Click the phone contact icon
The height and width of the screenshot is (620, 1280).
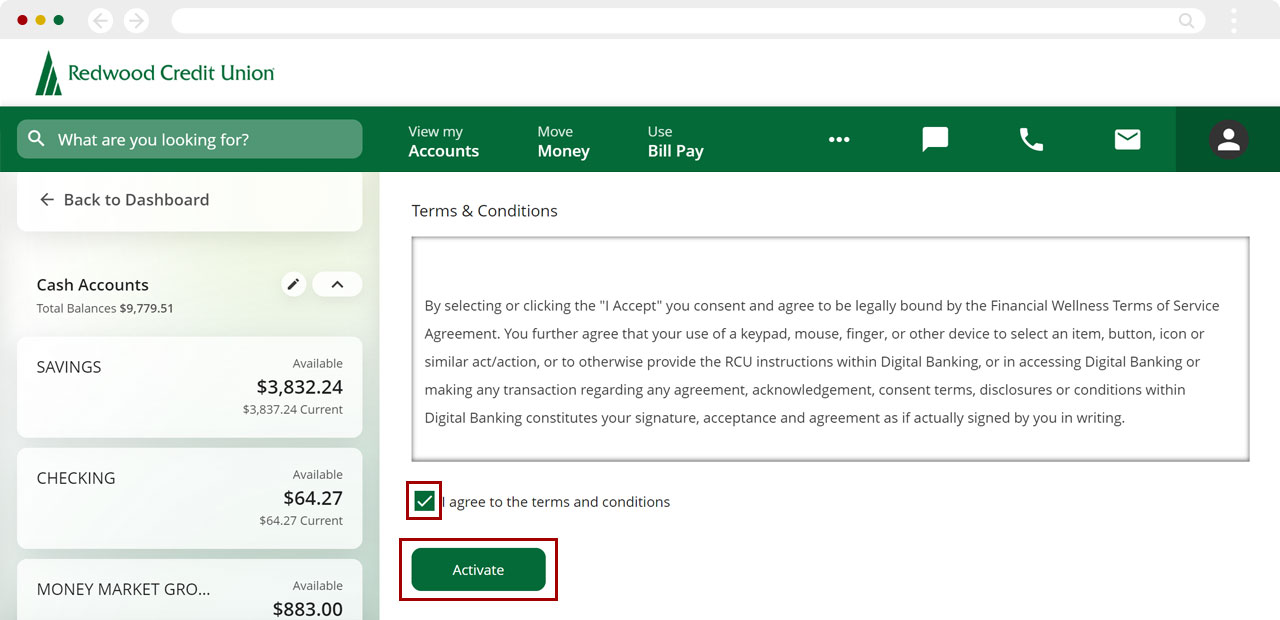tap(1031, 139)
